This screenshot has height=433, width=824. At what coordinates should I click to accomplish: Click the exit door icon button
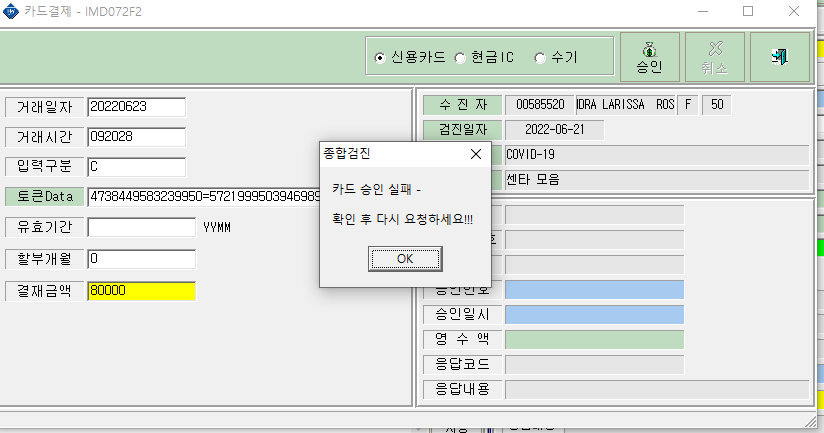click(x=780, y=57)
